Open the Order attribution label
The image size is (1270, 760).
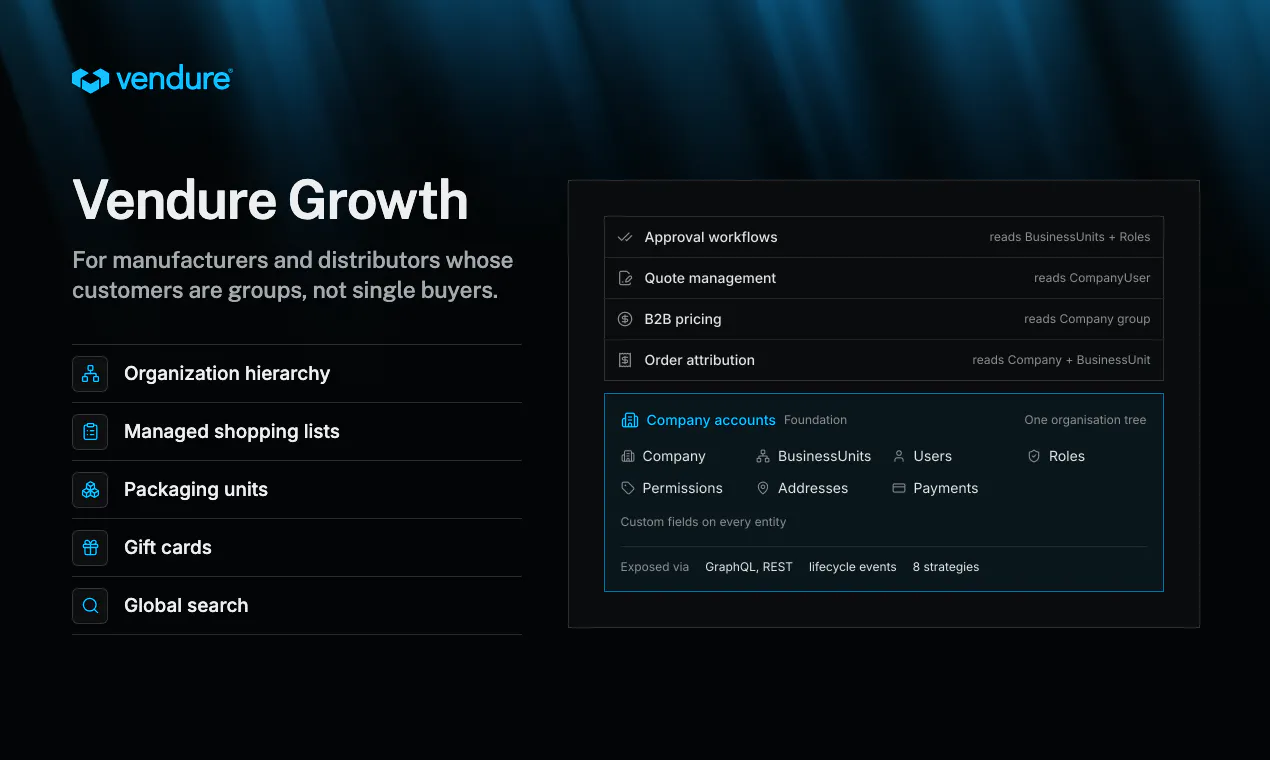point(700,361)
